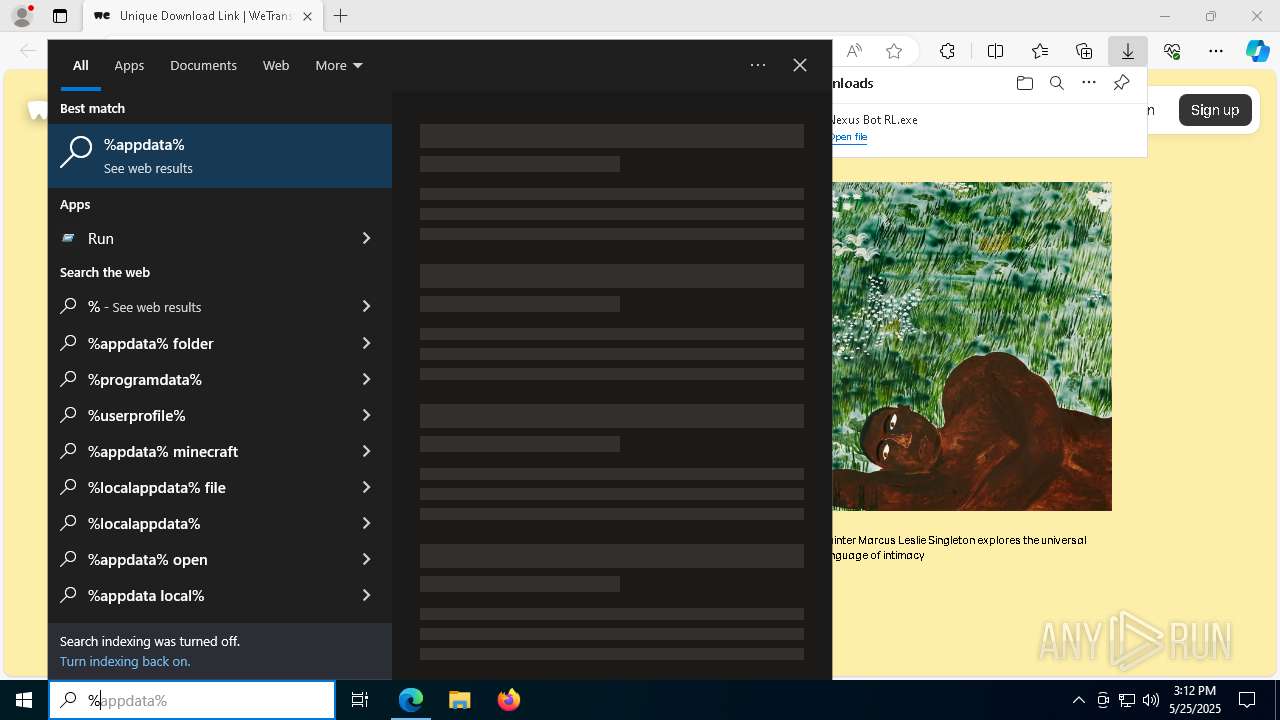Viewport: 1280px width, 720px height.
Task: Expand the '%appdata% minecraft' suggestion arrow
Action: coord(366,451)
